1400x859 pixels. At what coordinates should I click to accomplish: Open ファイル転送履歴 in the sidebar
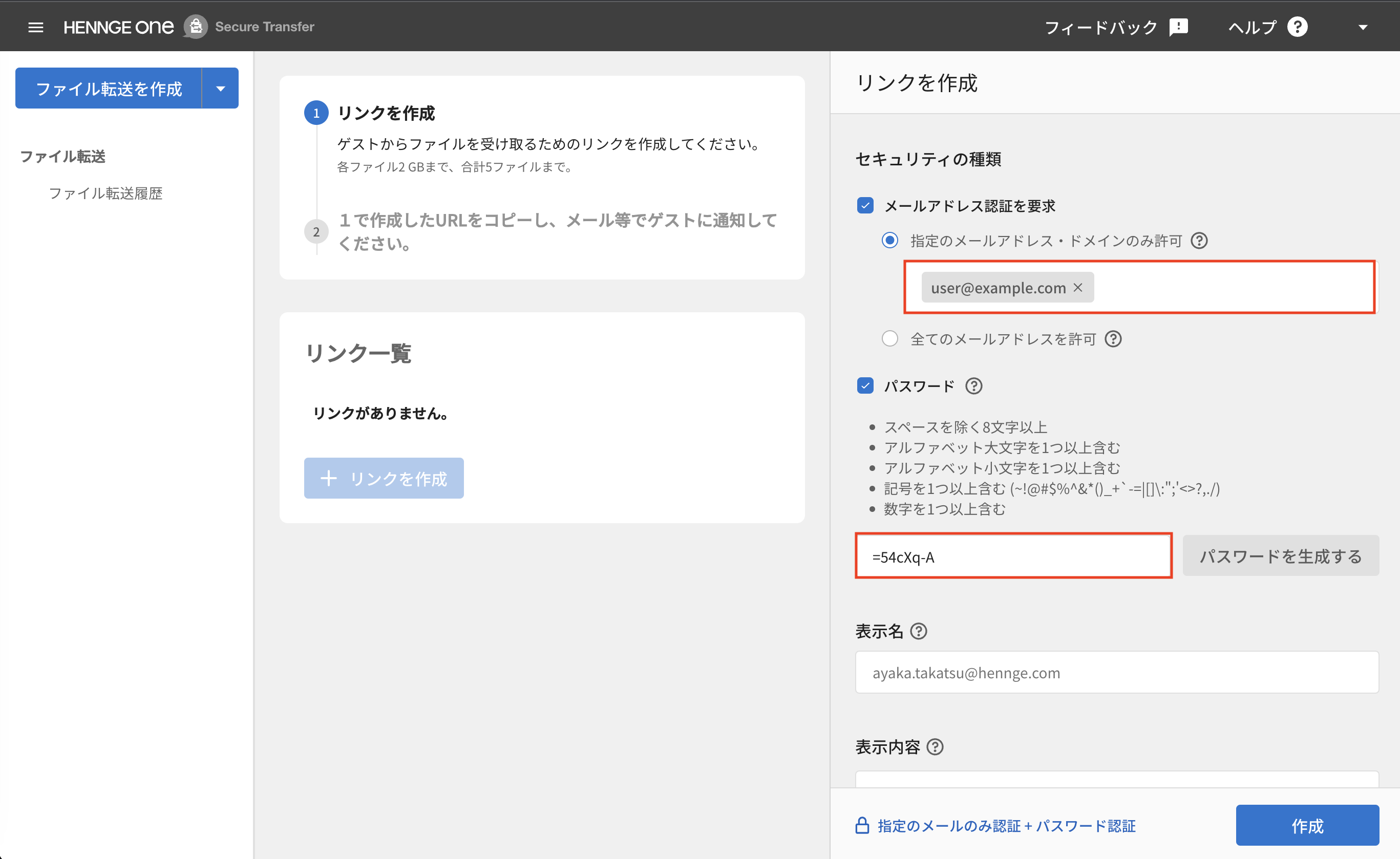105,193
